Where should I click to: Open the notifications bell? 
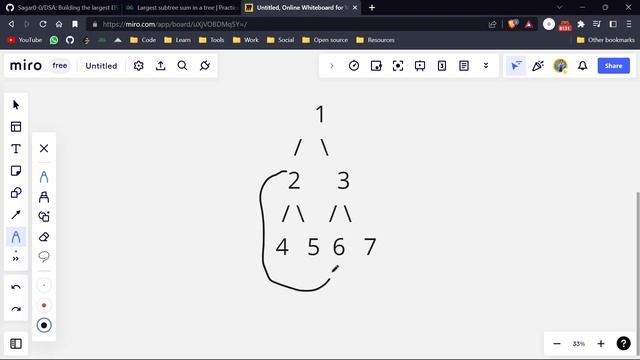[582, 66]
